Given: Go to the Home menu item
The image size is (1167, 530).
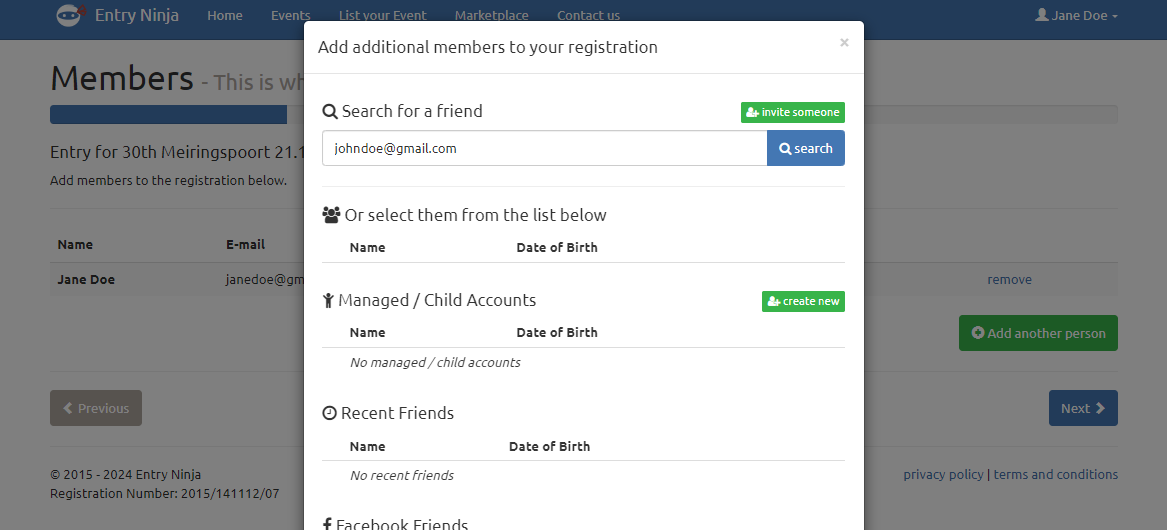Looking at the screenshot, I should point(225,15).
